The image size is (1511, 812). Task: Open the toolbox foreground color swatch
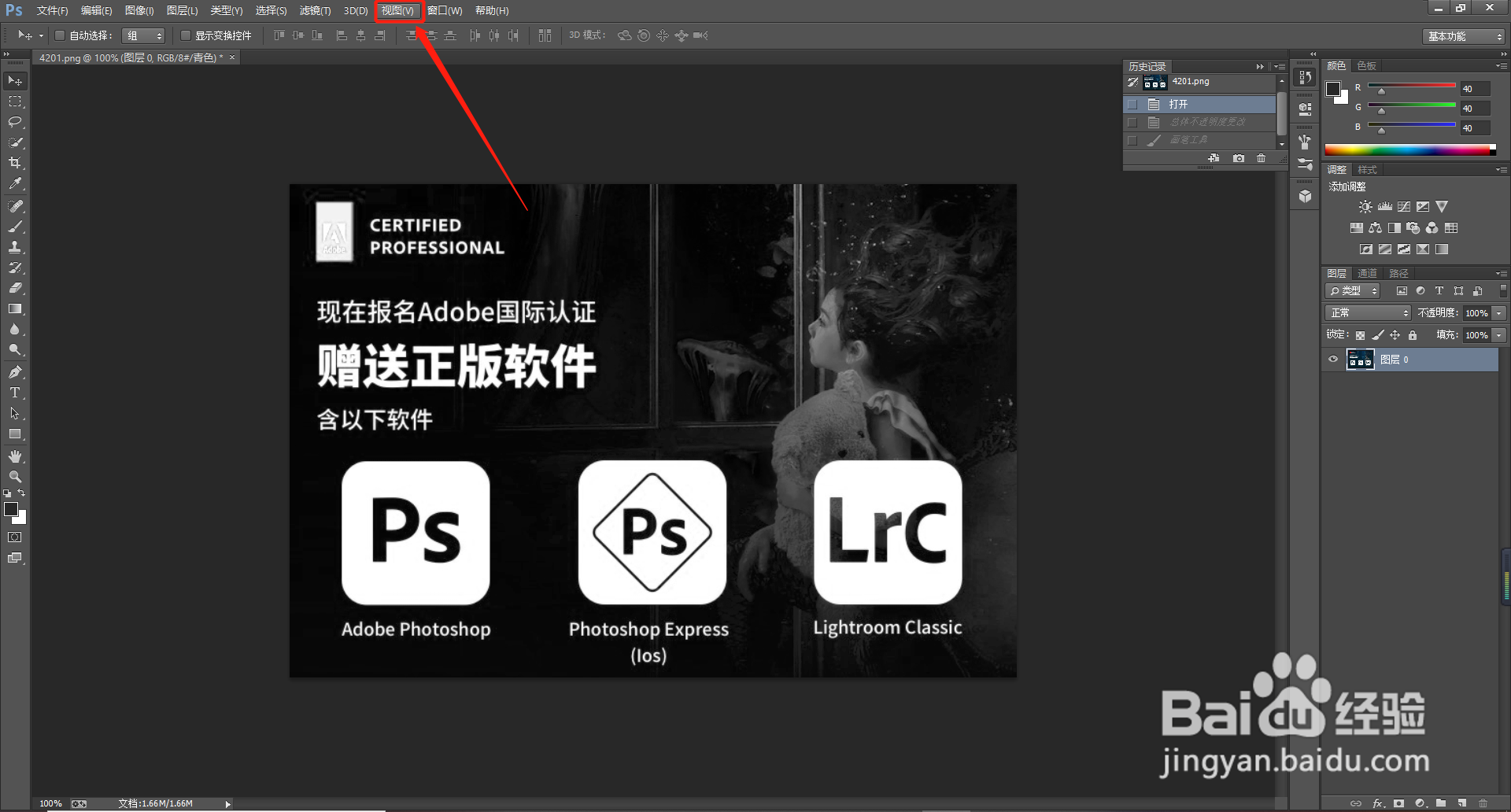(x=11, y=509)
